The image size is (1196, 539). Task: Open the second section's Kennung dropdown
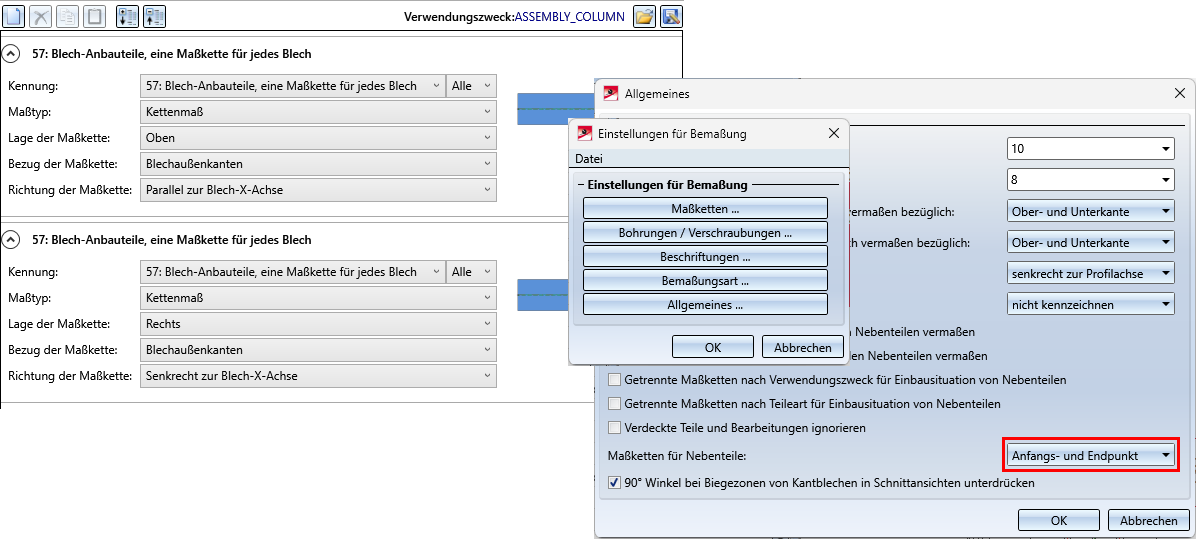tap(292, 272)
